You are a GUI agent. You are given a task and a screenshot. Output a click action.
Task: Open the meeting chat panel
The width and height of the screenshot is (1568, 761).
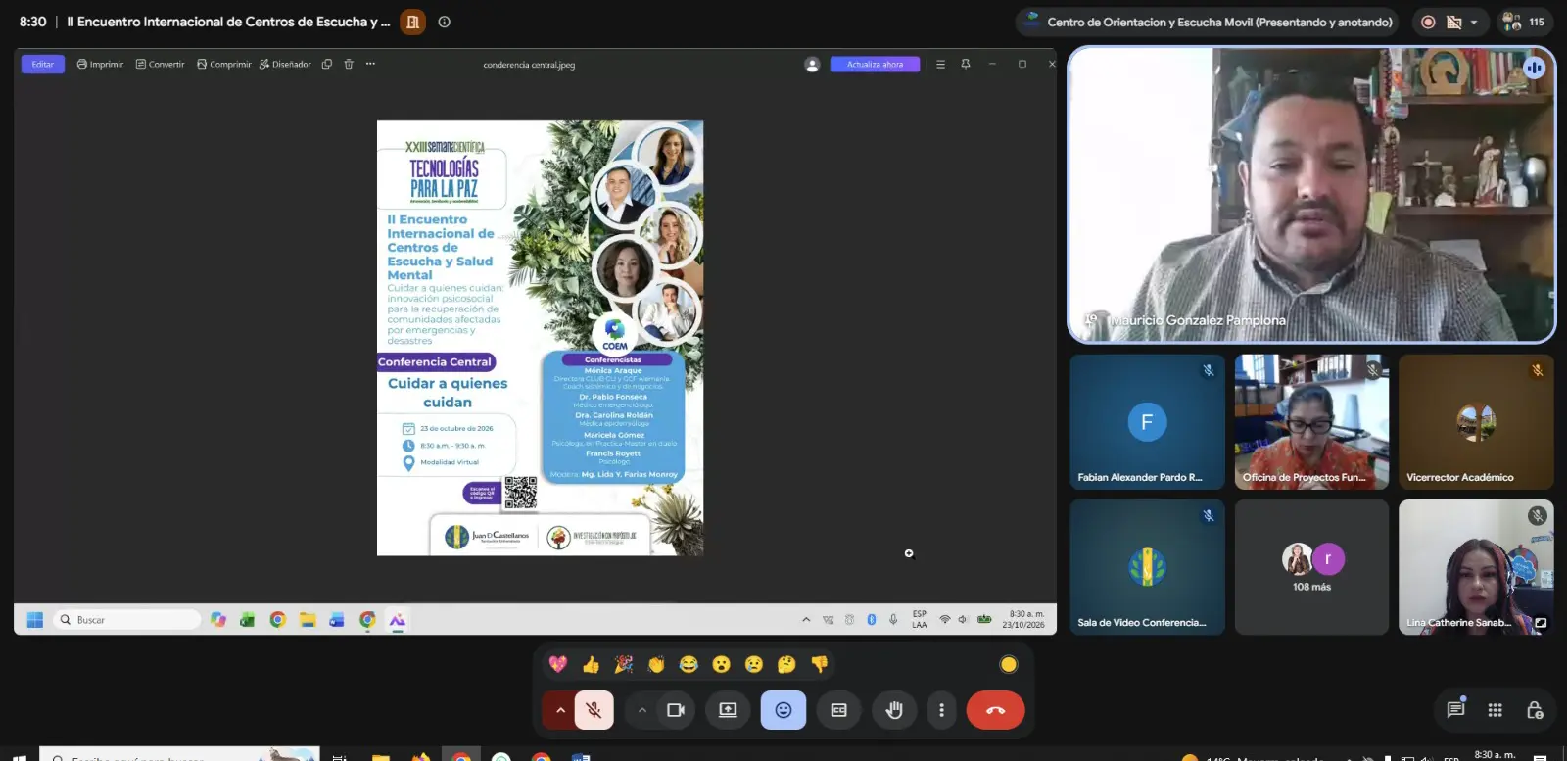tap(1455, 709)
